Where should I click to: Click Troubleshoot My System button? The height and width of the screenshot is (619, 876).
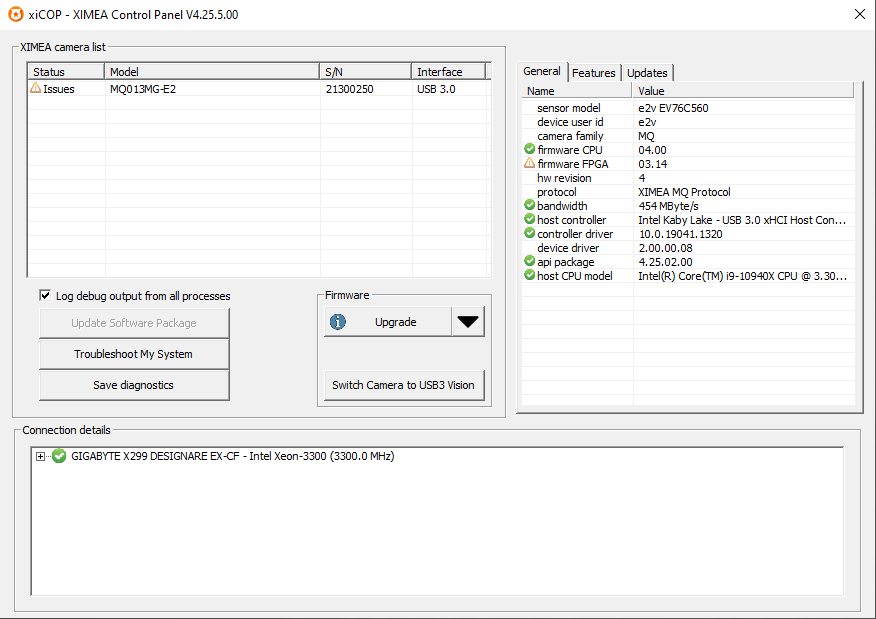pyautogui.click(x=134, y=354)
